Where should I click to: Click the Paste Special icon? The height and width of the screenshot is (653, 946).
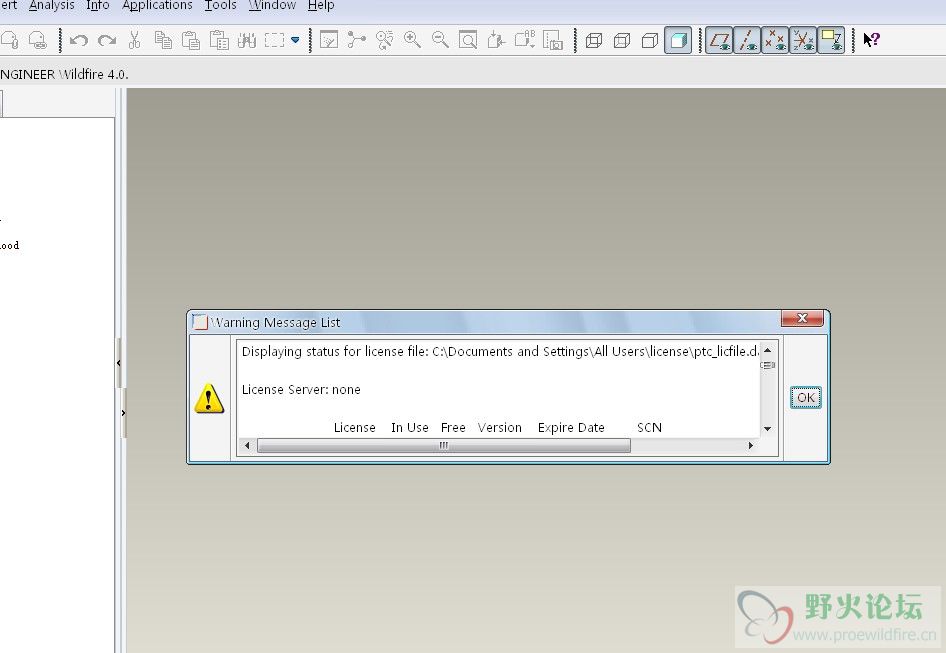tap(219, 40)
